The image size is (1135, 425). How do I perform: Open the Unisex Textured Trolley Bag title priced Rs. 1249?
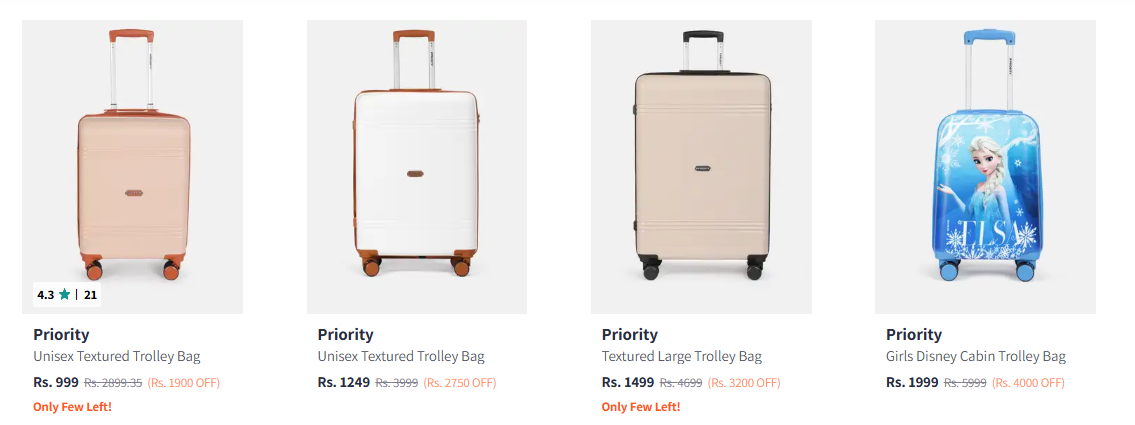tap(401, 357)
